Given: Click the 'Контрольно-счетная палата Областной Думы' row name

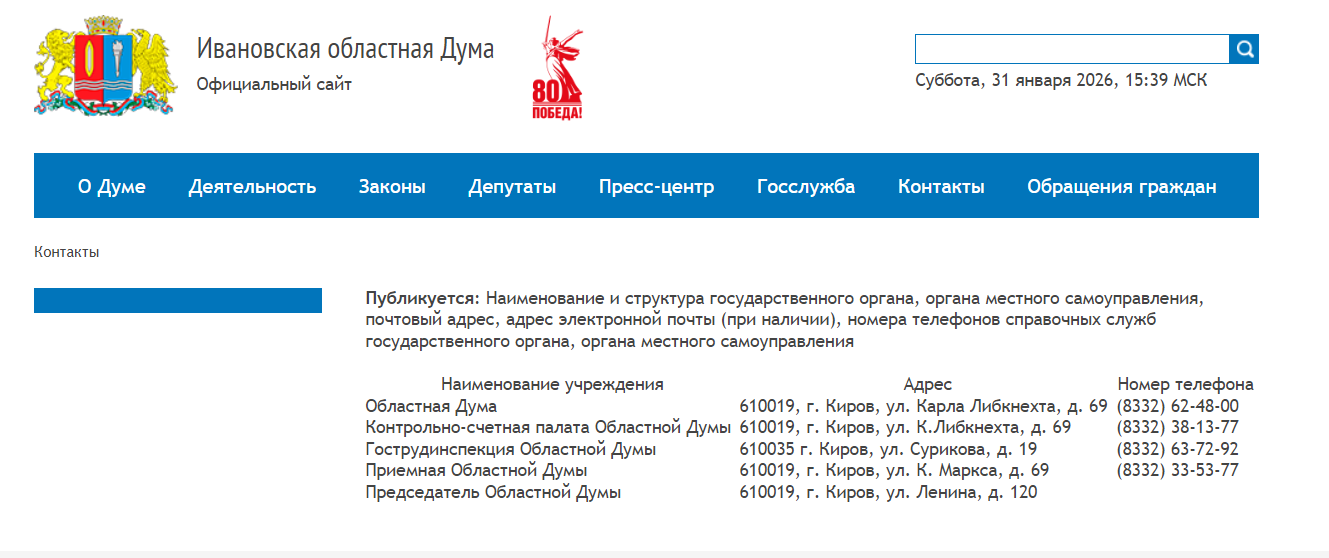Looking at the screenshot, I should click(x=548, y=428).
